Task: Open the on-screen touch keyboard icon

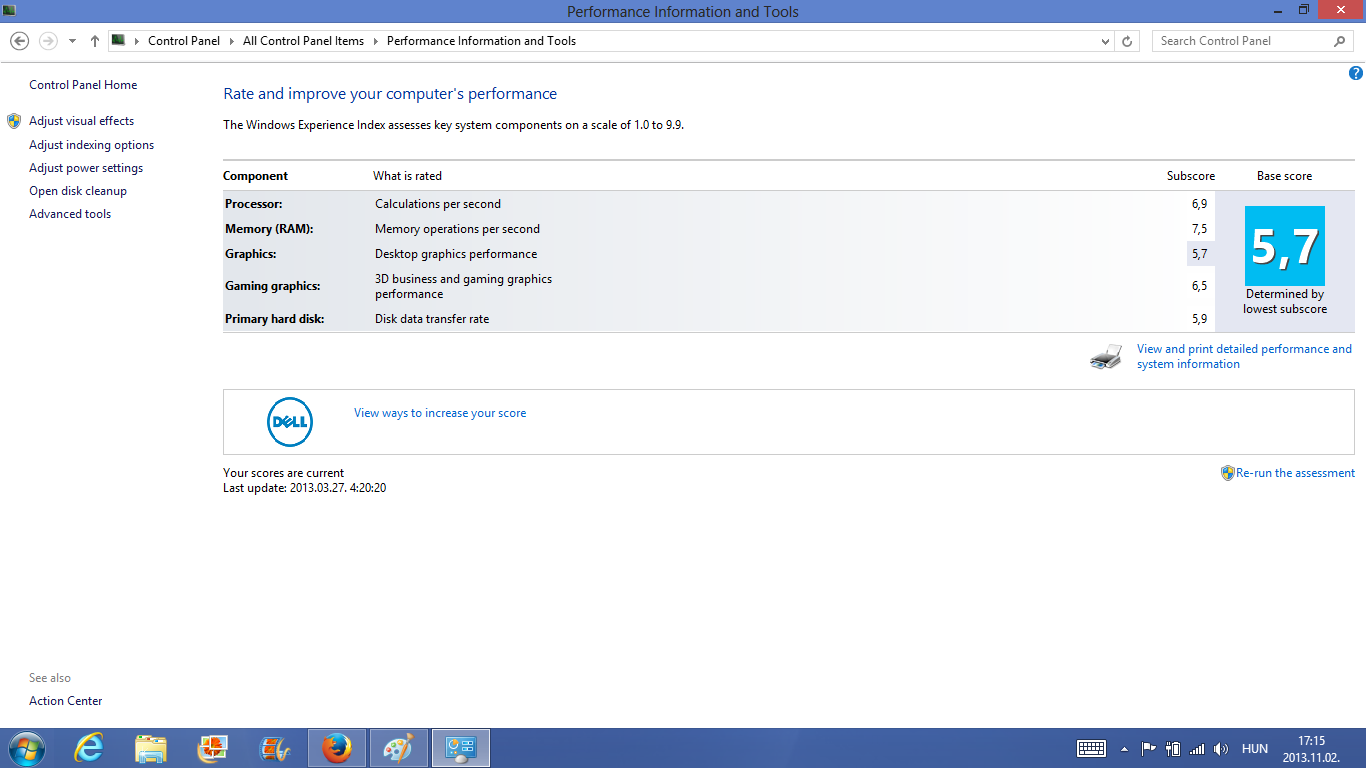Action: click(1091, 748)
